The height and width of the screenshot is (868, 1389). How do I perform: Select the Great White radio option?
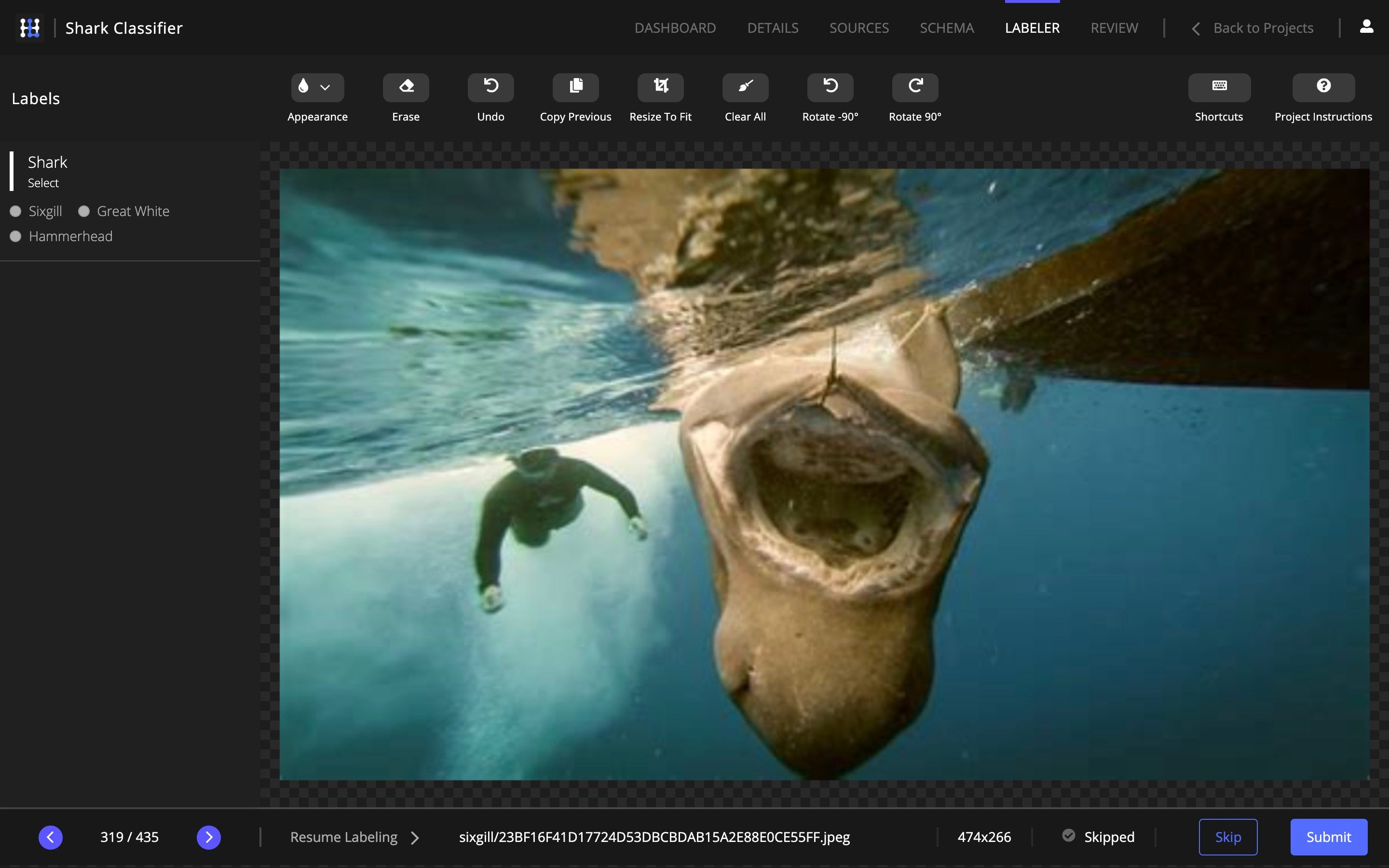point(84,211)
